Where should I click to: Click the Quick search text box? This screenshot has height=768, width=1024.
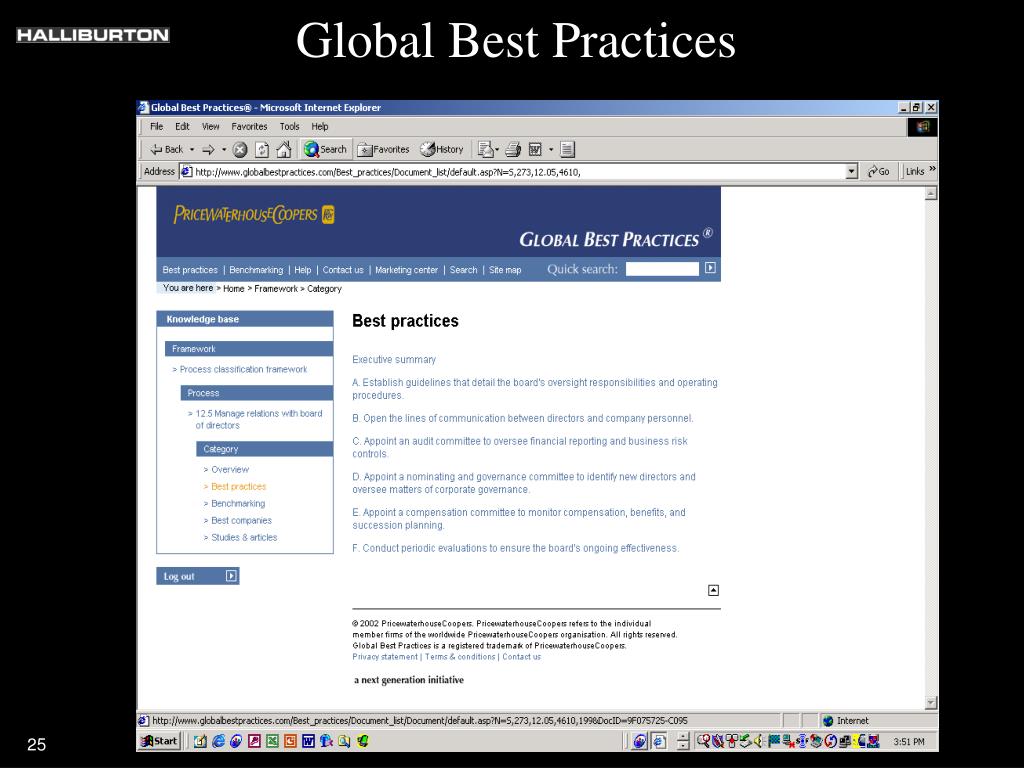click(x=662, y=269)
